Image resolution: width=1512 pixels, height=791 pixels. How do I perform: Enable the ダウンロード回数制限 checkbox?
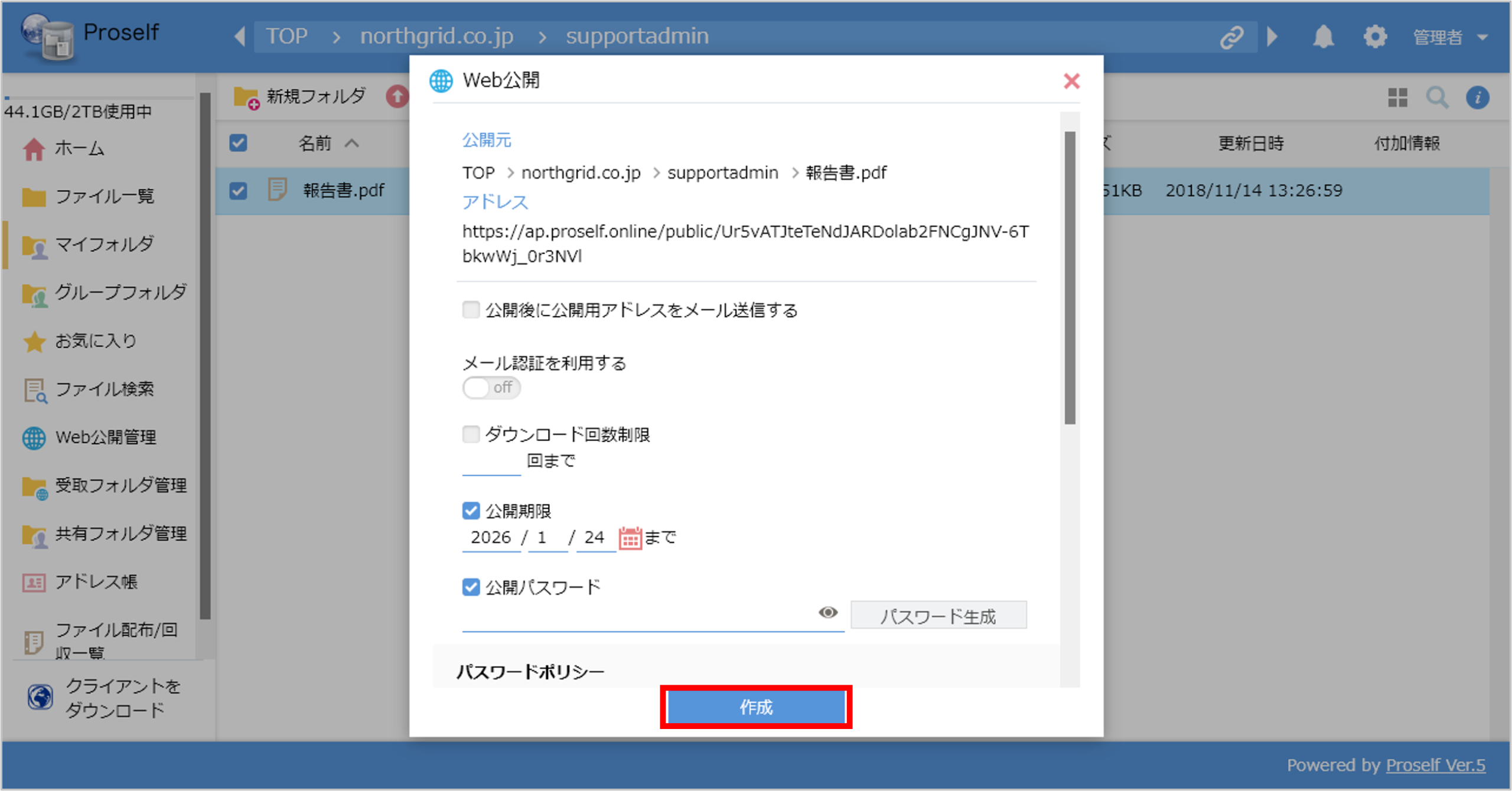click(x=470, y=434)
